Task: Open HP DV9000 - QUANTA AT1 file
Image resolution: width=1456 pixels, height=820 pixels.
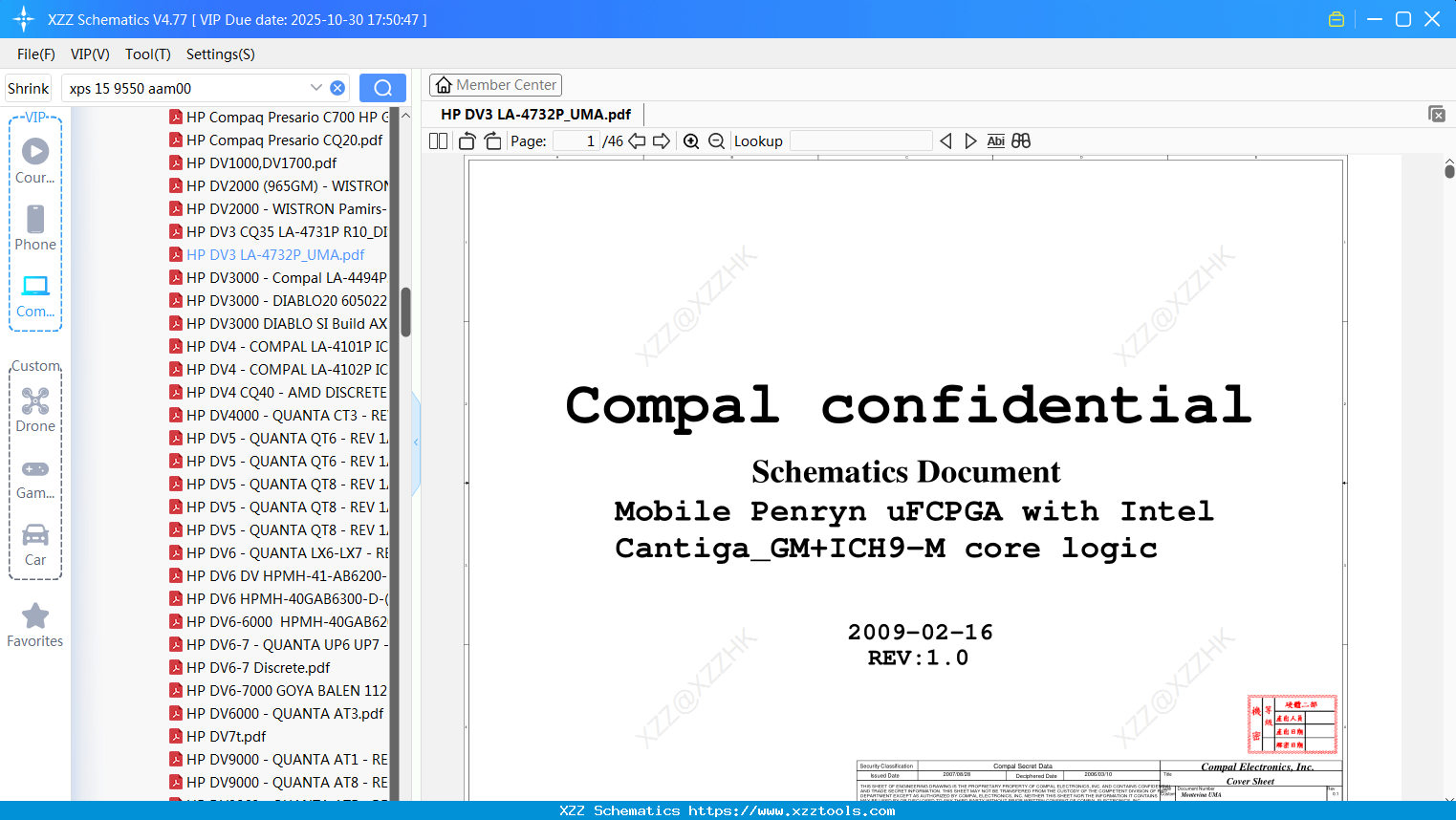Action: click(x=279, y=759)
